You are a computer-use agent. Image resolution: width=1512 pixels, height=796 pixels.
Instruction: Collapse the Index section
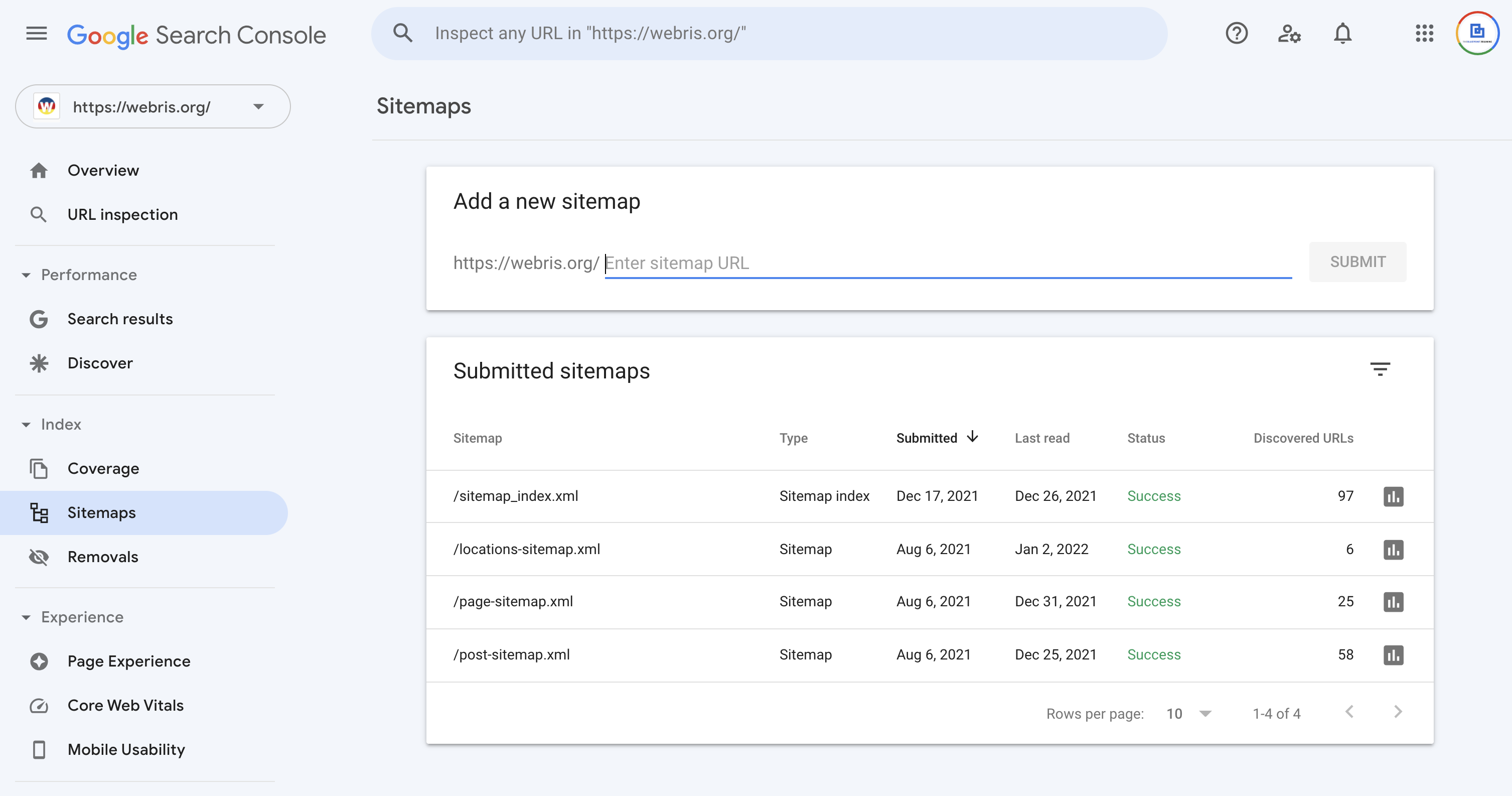[26, 425]
